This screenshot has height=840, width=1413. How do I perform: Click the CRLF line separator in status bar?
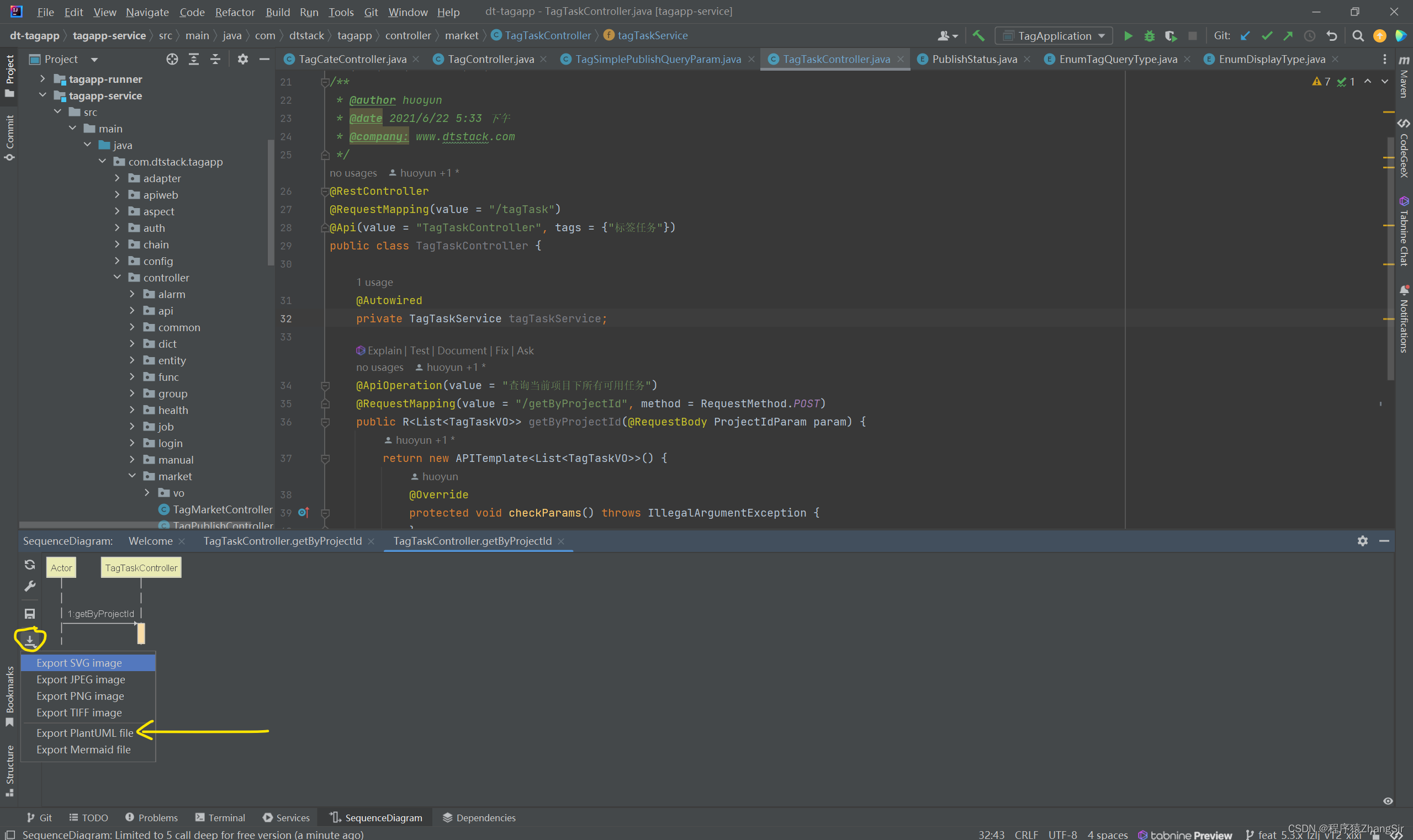tap(1026, 834)
